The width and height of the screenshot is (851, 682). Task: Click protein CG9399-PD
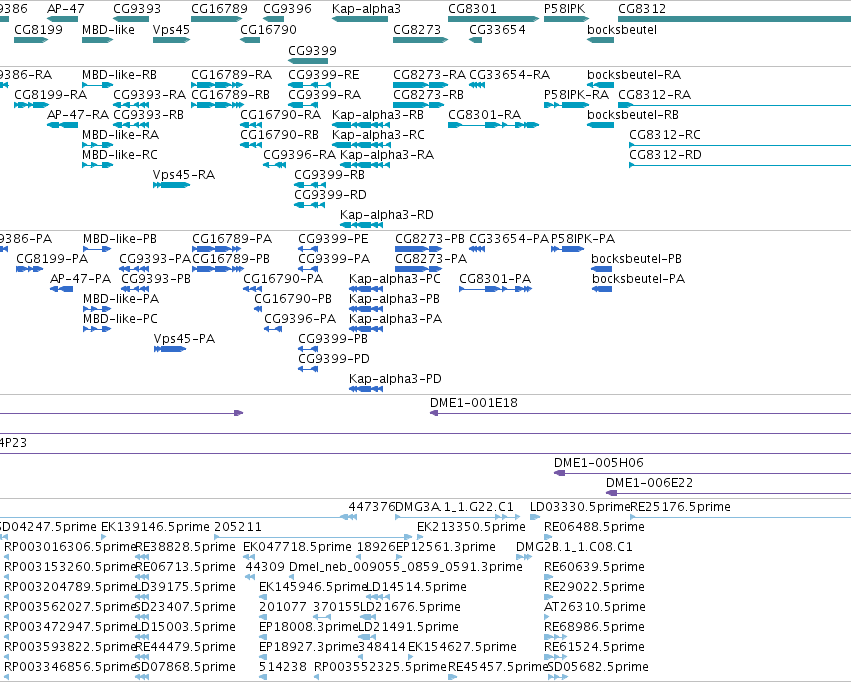334,359
